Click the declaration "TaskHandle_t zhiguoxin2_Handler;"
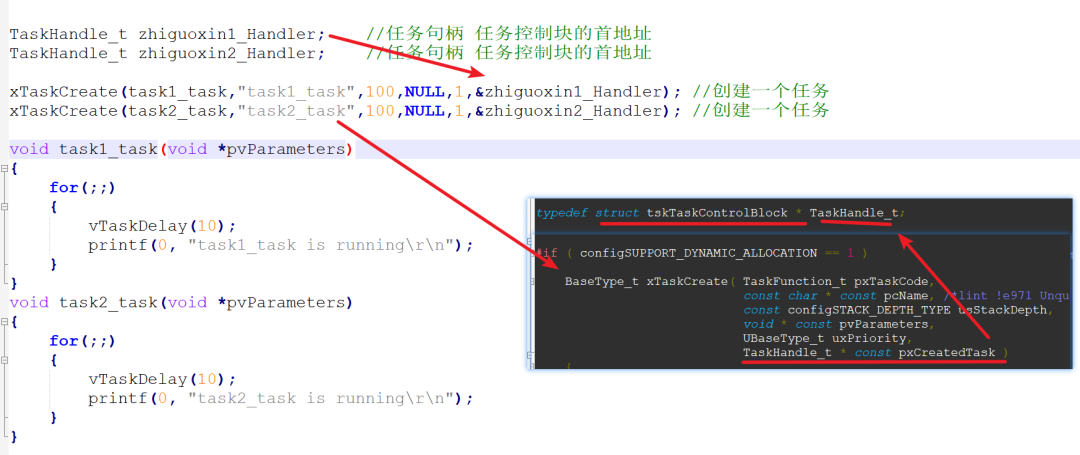The width and height of the screenshot is (1080, 455). pyautogui.click(x=167, y=53)
